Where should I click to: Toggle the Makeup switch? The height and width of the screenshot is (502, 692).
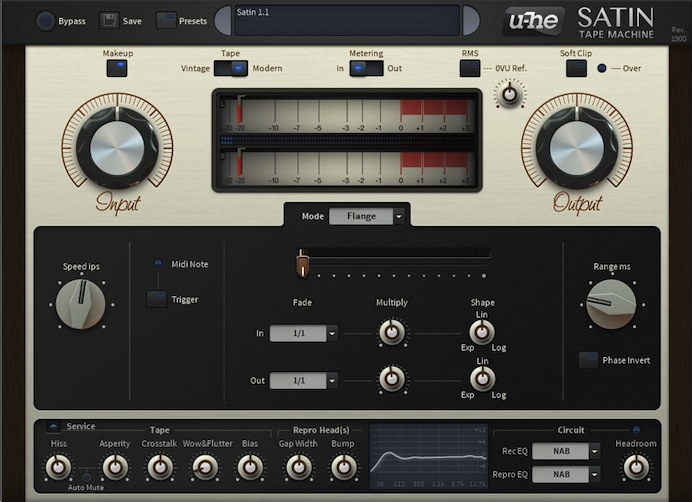point(117,68)
